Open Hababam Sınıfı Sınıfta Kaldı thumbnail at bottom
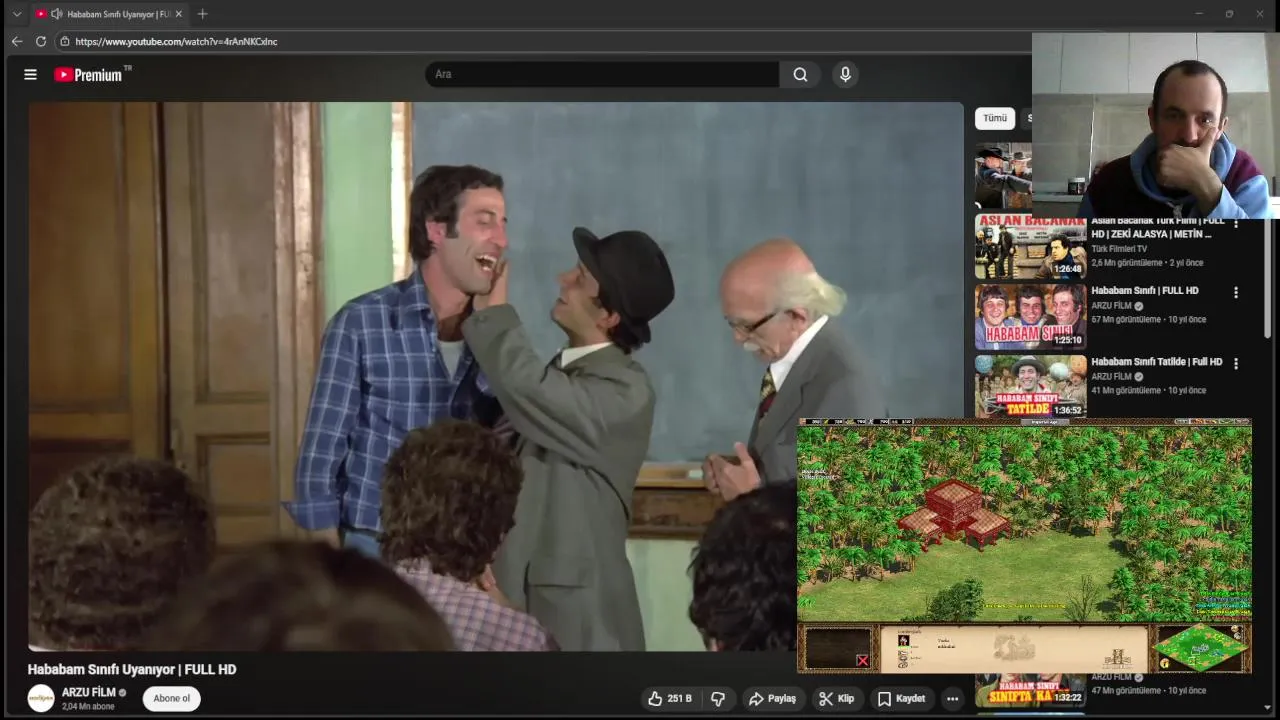1280x720 pixels. (1030, 690)
